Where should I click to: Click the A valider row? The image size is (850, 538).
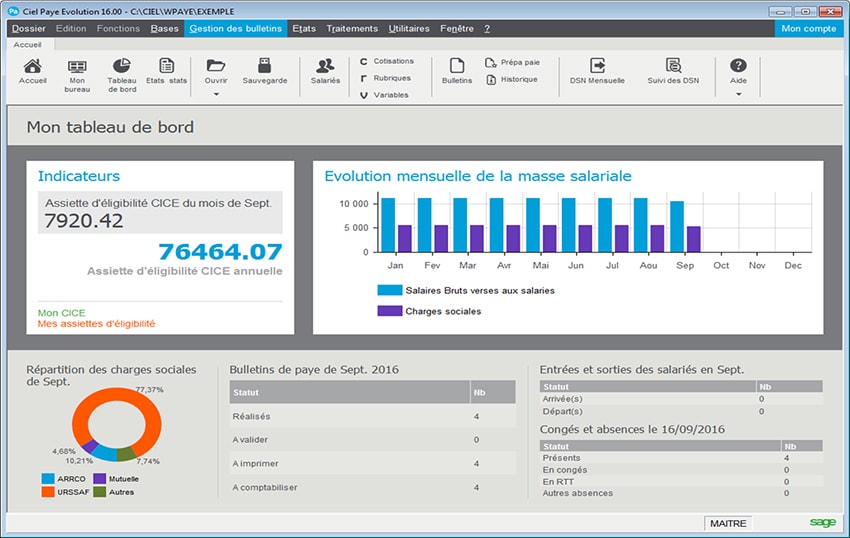[x=372, y=440]
